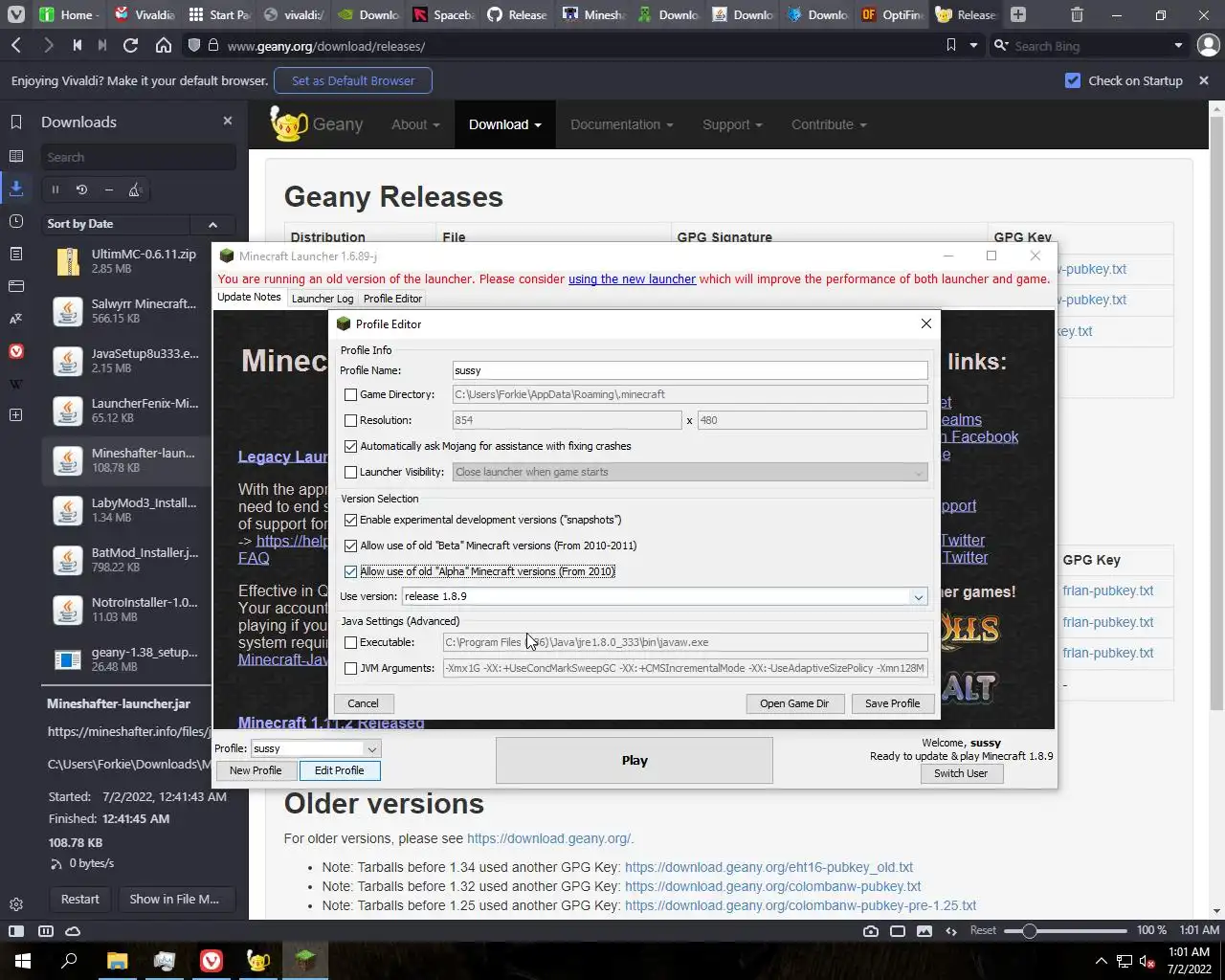This screenshot has height=980, width=1225.
Task: Click the retry download icon
Action: coord(81,189)
